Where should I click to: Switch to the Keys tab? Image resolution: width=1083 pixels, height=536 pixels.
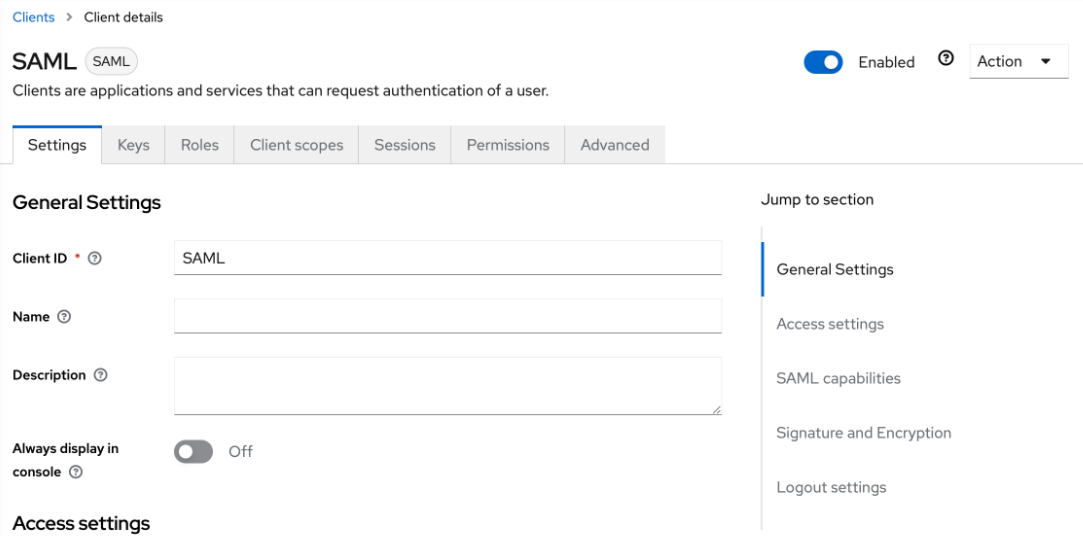click(133, 145)
